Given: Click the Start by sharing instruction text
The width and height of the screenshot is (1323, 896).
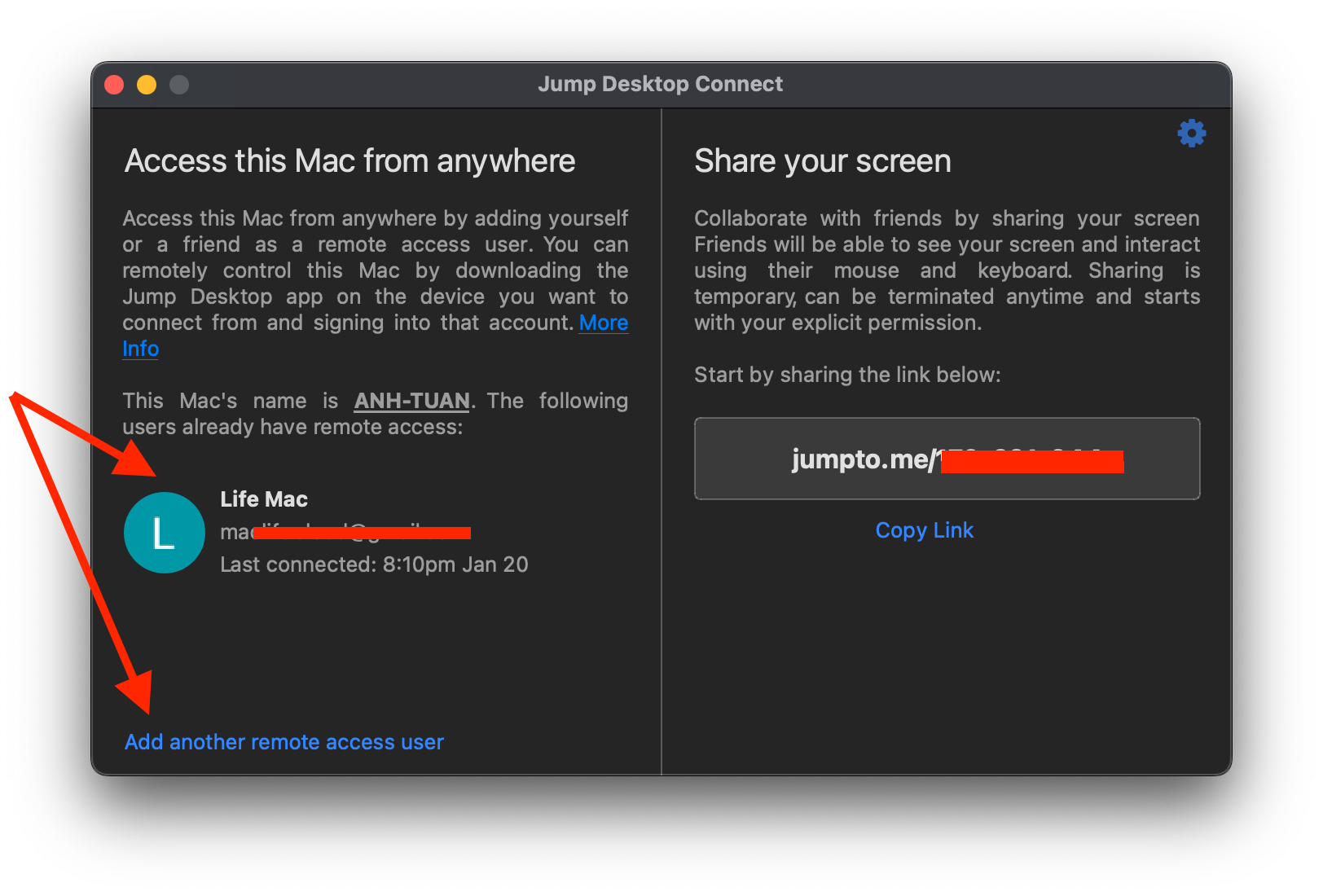Looking at the screenshot, I should point(848,375).
